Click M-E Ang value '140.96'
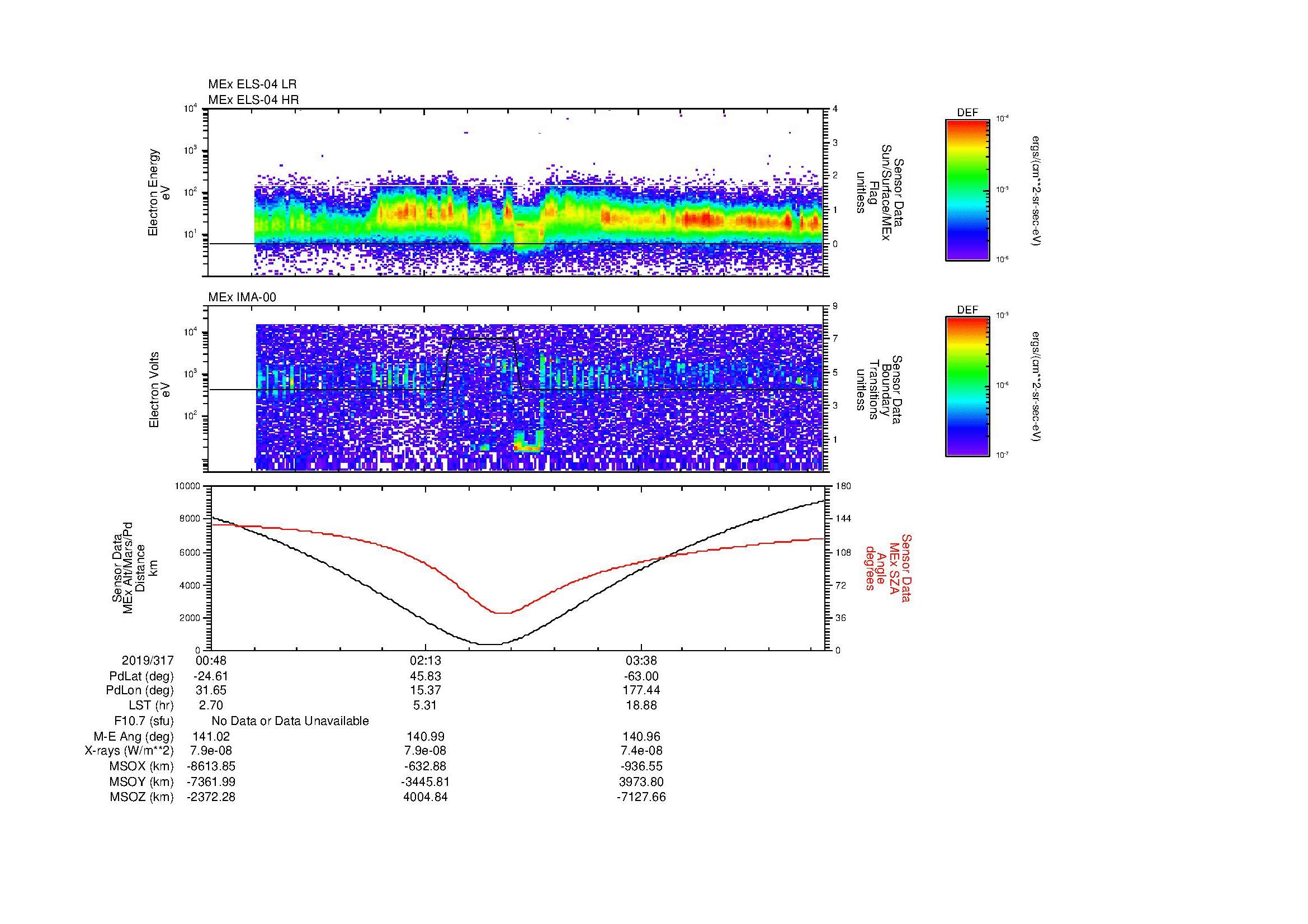The height and width of the screenshot is (924, 1308). 641,736
